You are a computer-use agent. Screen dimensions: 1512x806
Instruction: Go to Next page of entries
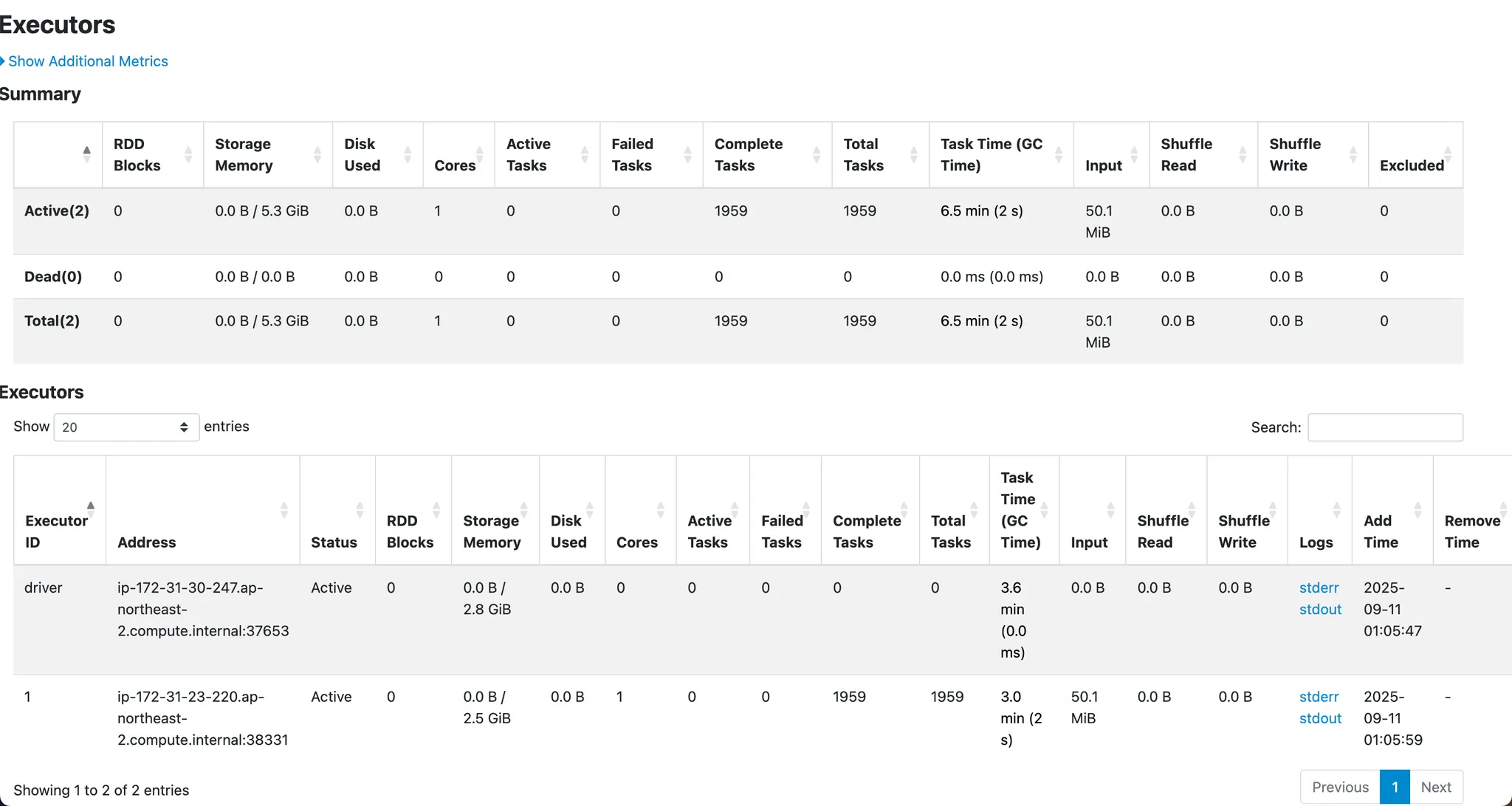click(x=1436, y=788)
